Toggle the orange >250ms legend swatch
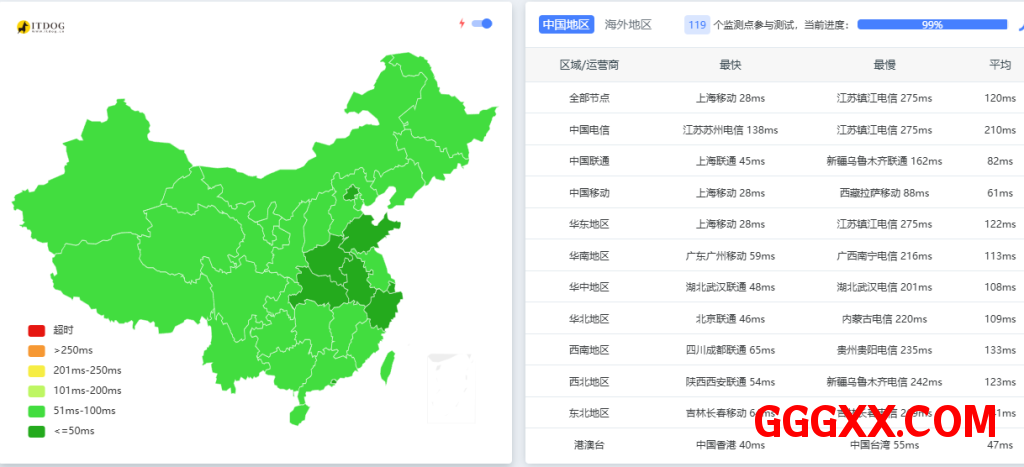 37,350
